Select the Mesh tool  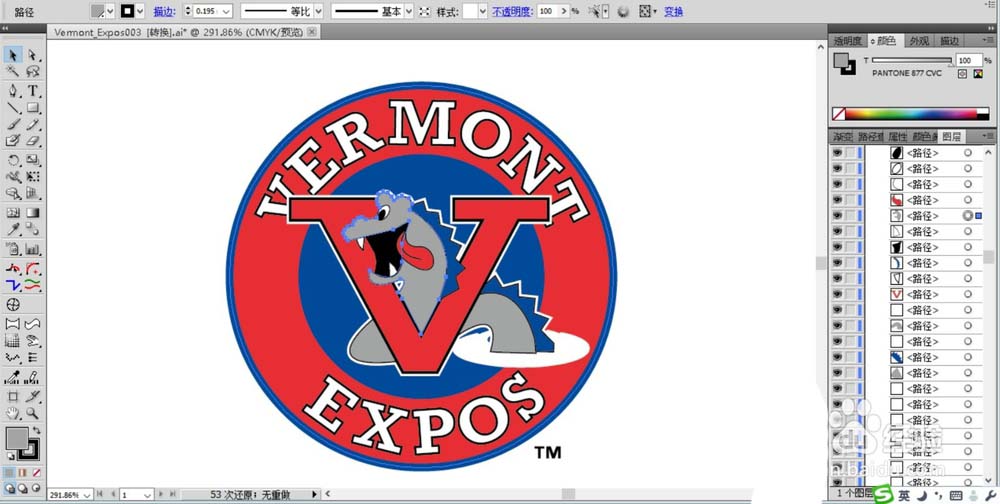(13, 213)
